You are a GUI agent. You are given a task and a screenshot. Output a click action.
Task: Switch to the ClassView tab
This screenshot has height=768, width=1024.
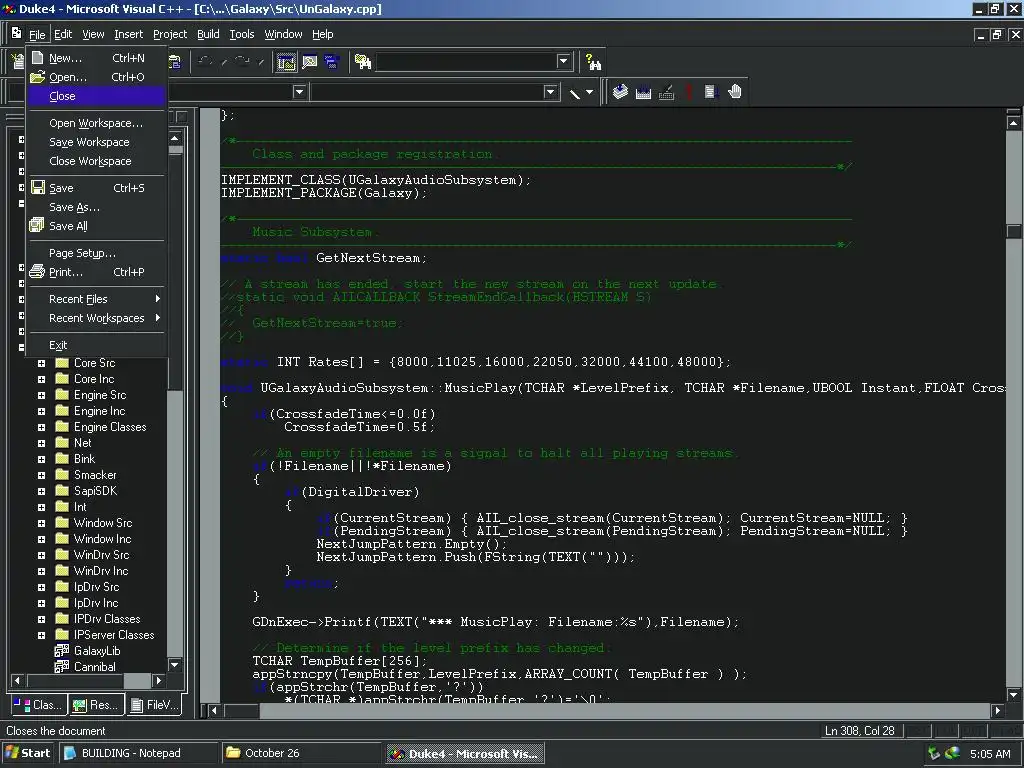[38, 705]
